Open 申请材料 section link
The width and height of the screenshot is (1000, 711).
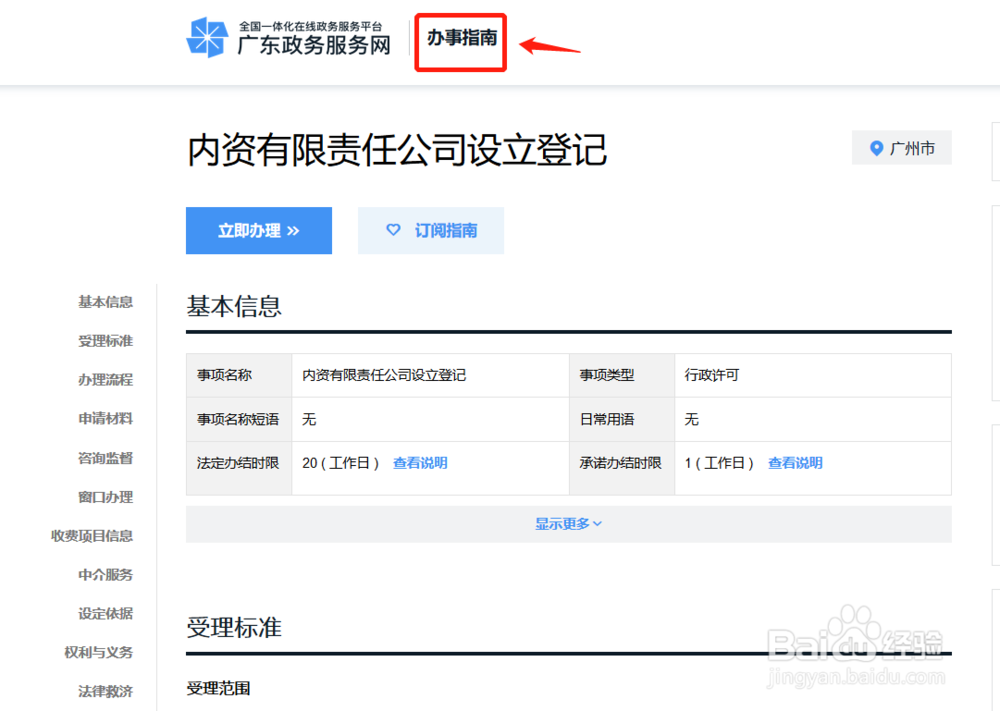coord(104,419)
